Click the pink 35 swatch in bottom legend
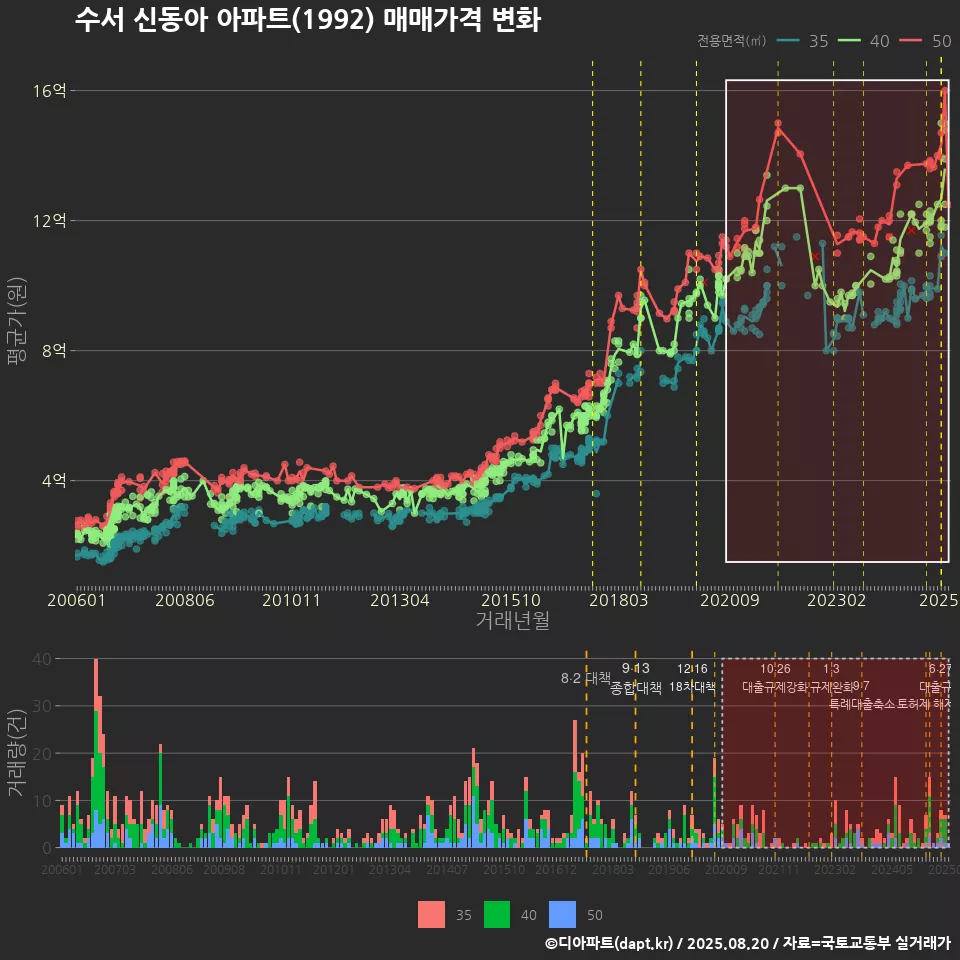This screenshot has height=960, width=960. point(431,915)
